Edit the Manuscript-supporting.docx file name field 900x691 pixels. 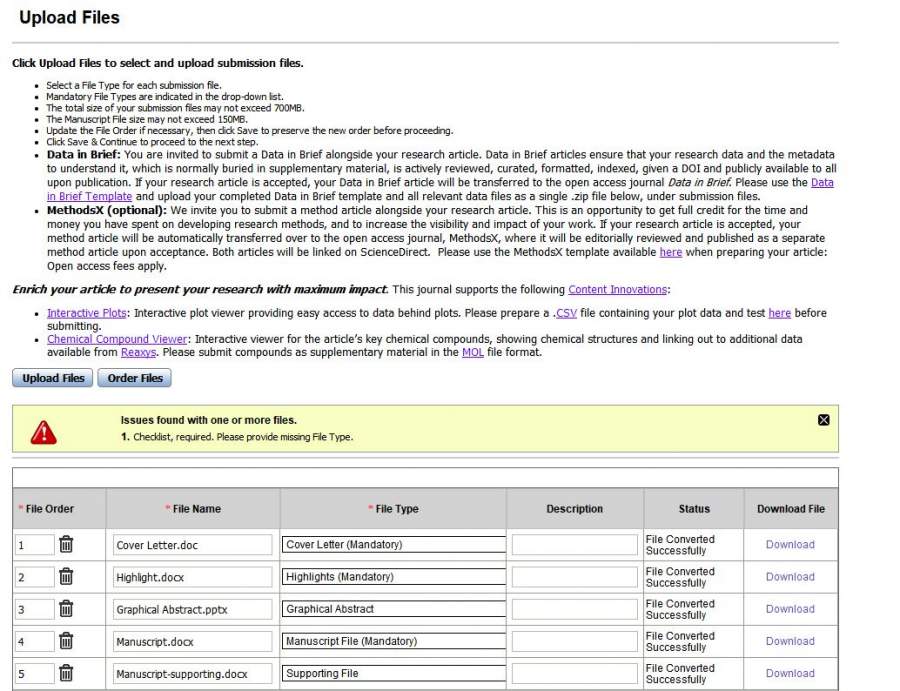[x=192, y=673]
